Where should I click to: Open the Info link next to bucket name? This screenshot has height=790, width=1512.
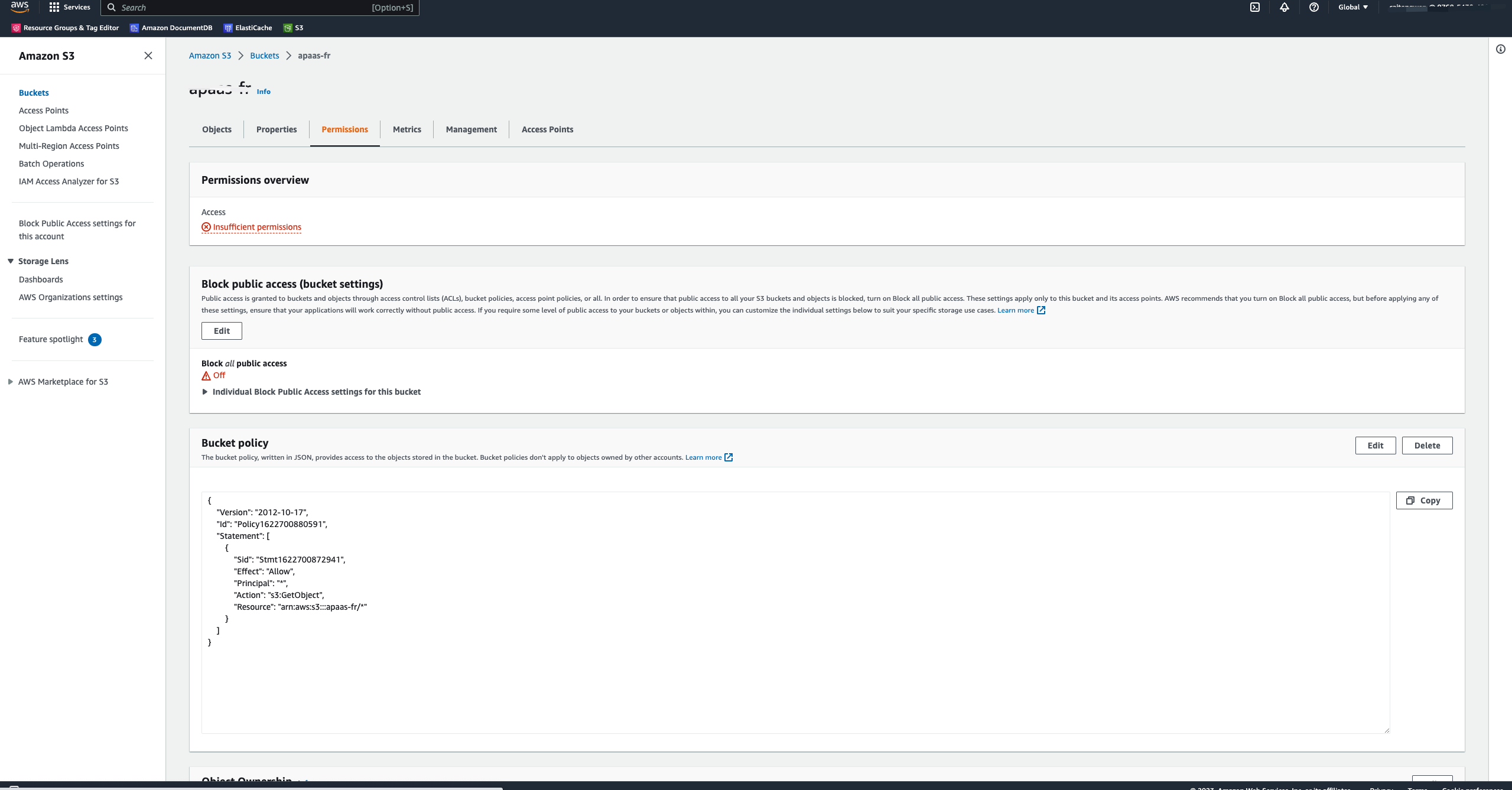point(264,92)
